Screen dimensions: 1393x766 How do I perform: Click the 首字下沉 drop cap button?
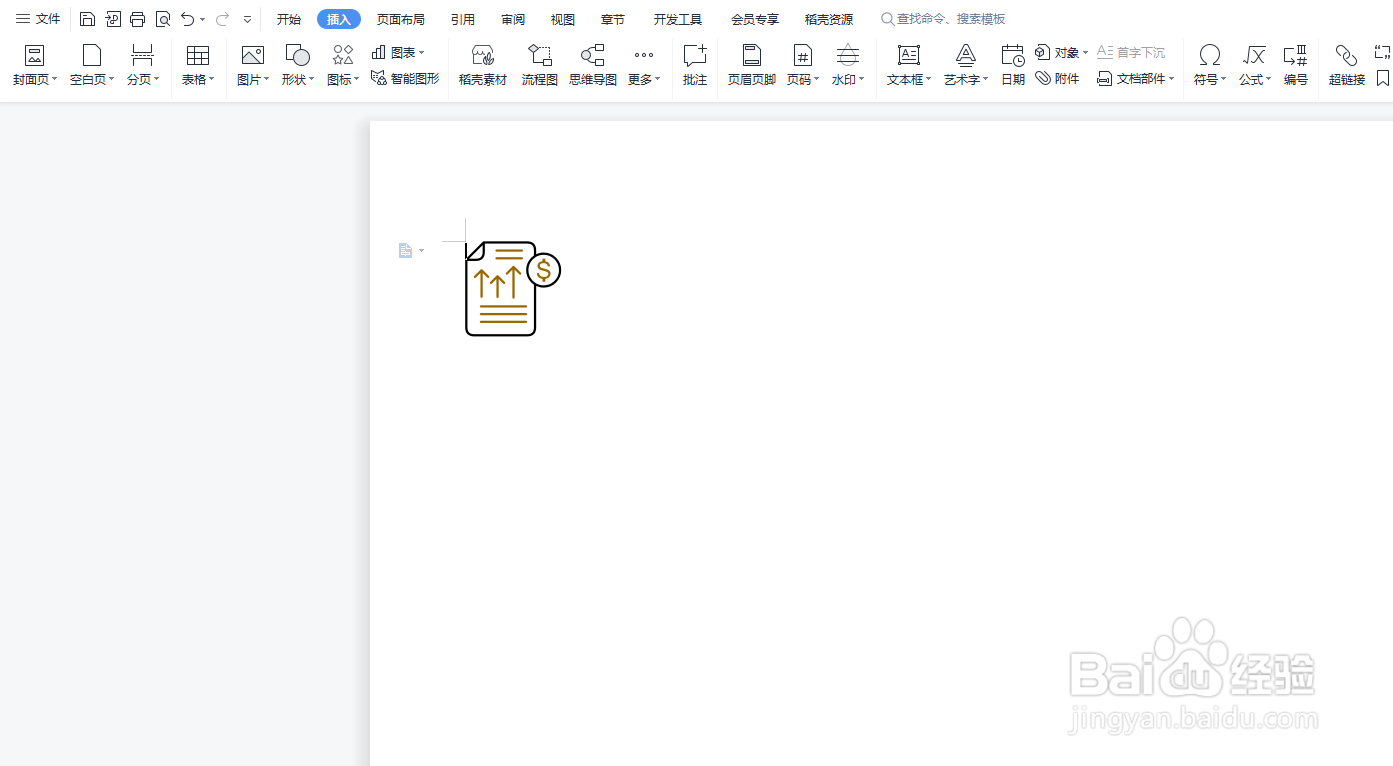(x=1131, y=52)
